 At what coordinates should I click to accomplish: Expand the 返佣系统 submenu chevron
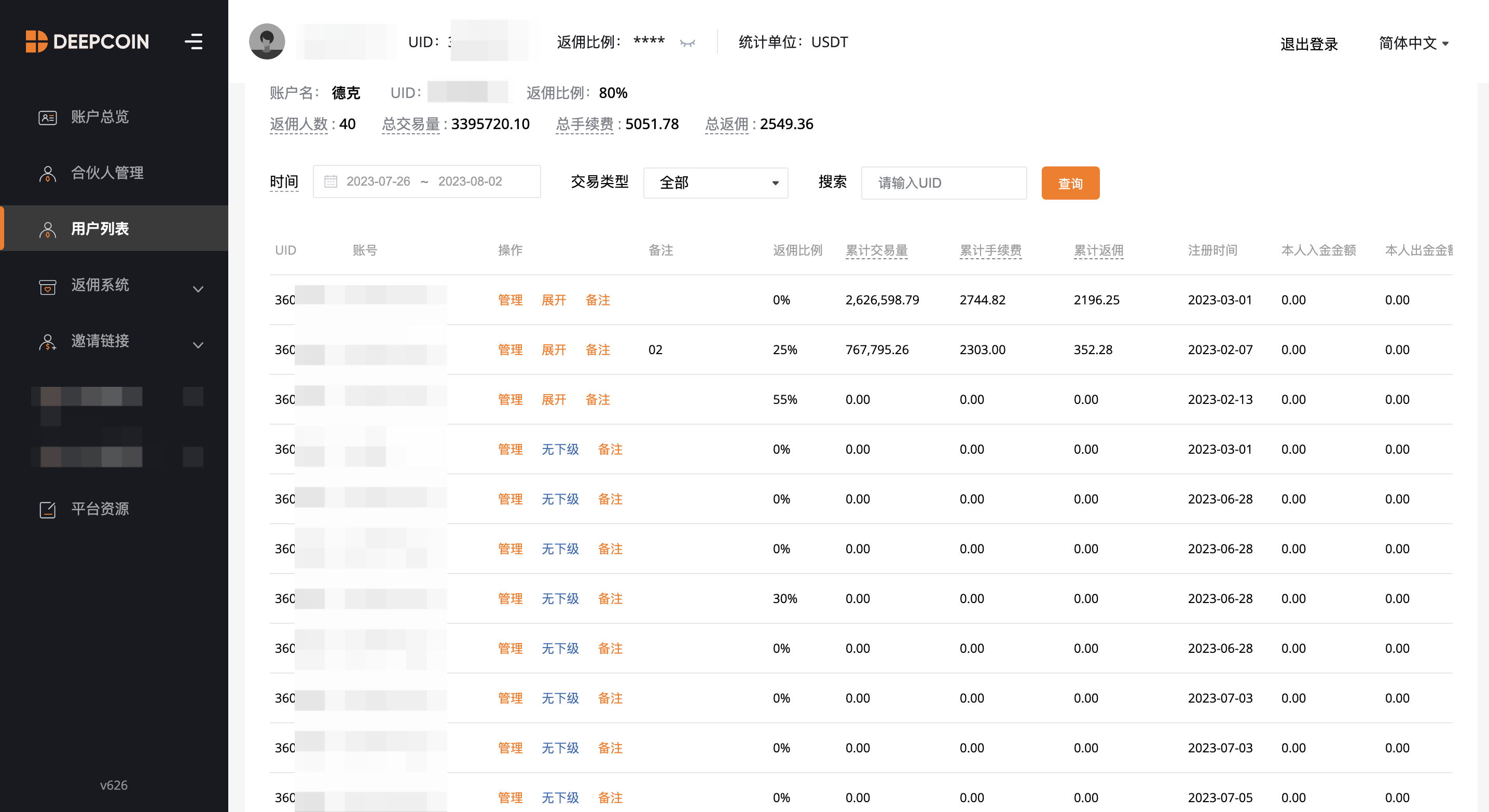pyautogui.click(x=198, y=289)
